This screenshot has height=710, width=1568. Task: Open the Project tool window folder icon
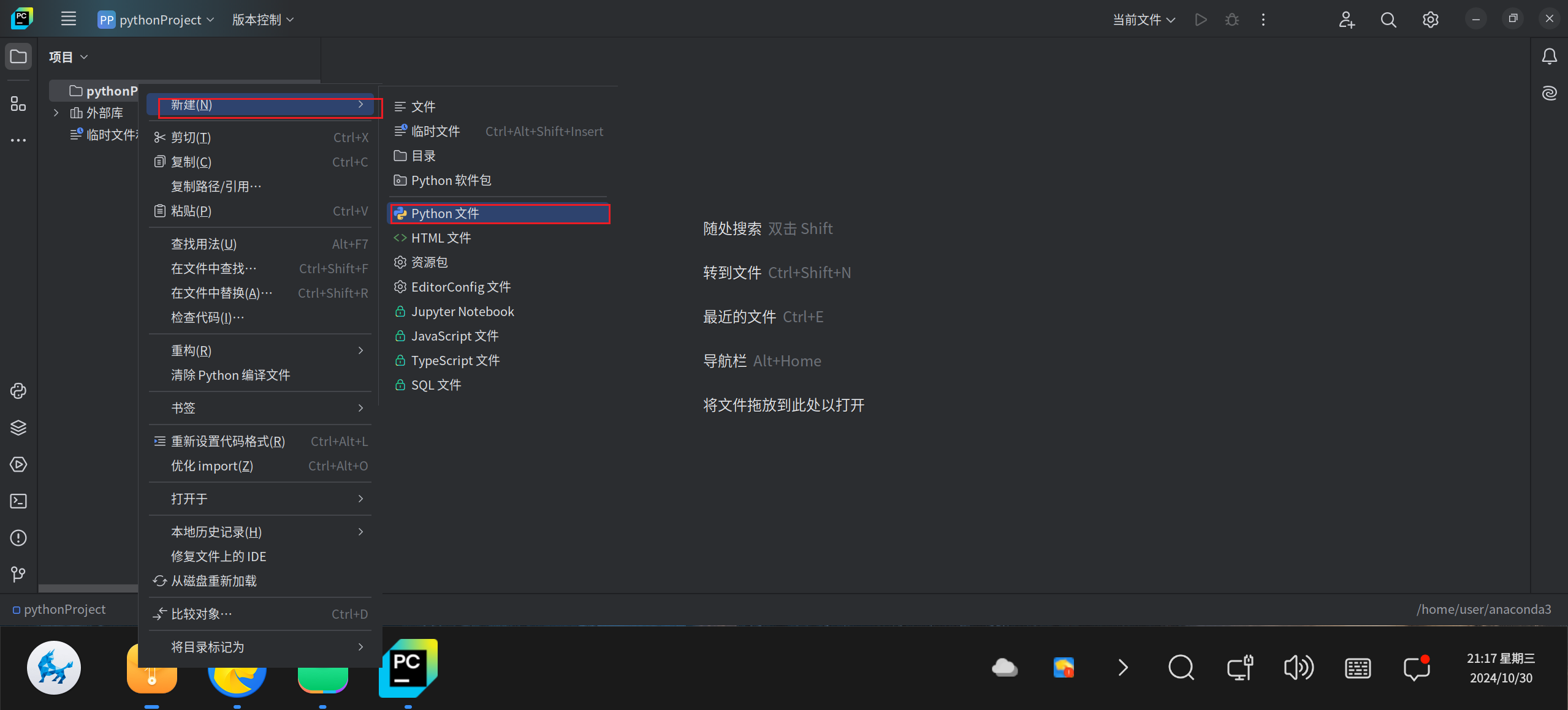tap(18, 56)
